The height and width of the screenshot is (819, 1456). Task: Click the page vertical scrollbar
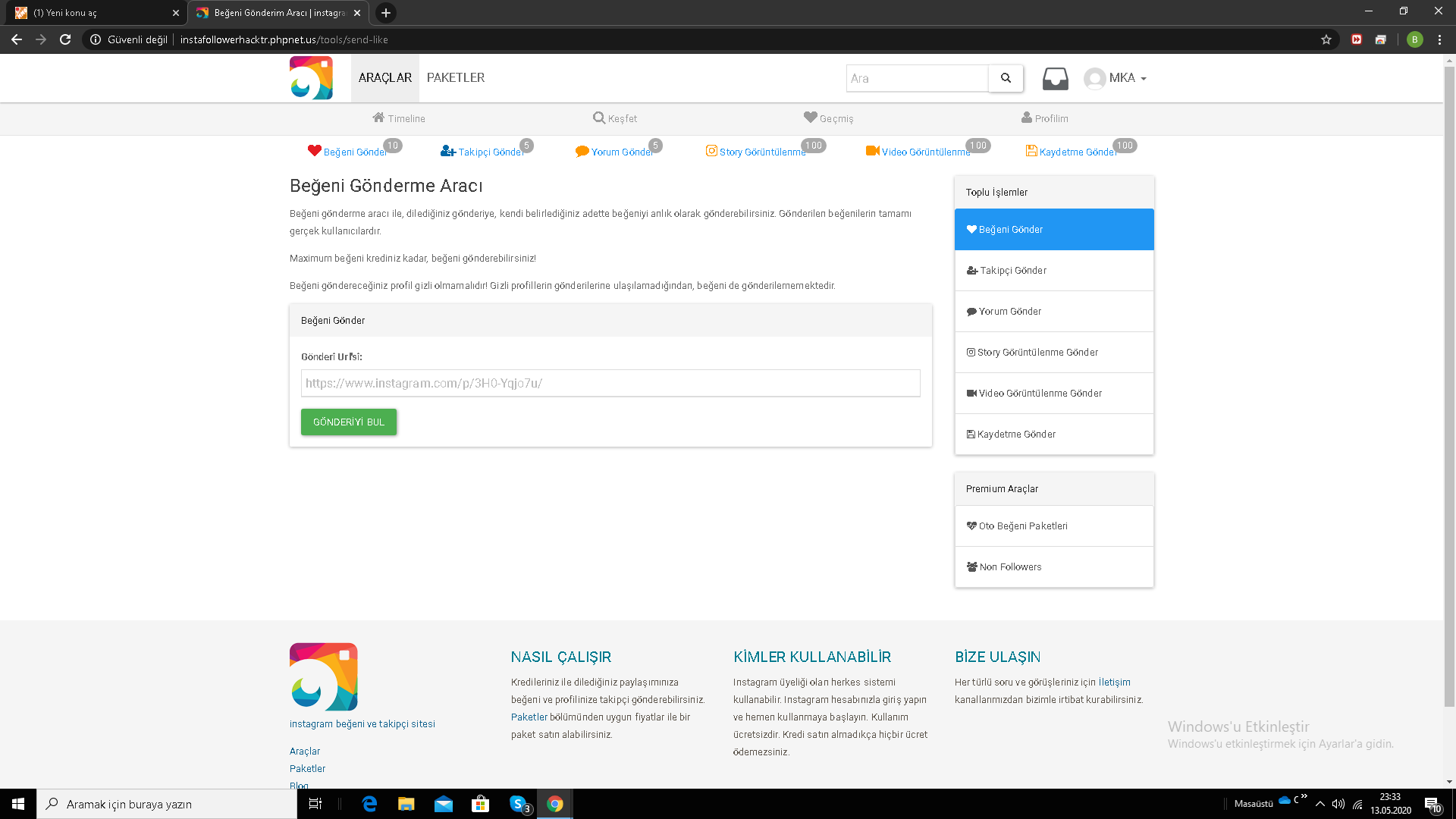pos(1449,387)
